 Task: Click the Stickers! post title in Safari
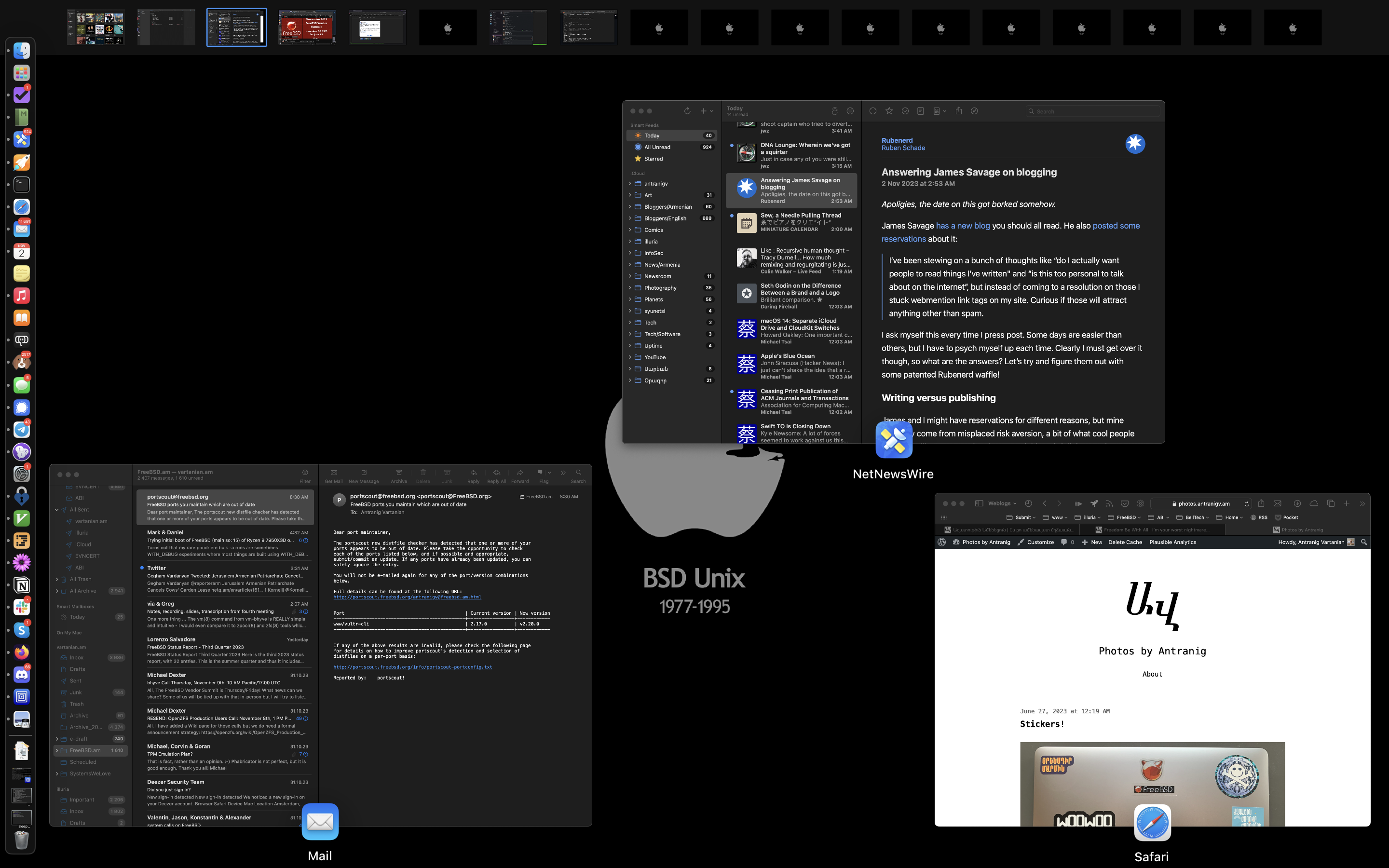pyautogui.click(x=1042, y=724)
